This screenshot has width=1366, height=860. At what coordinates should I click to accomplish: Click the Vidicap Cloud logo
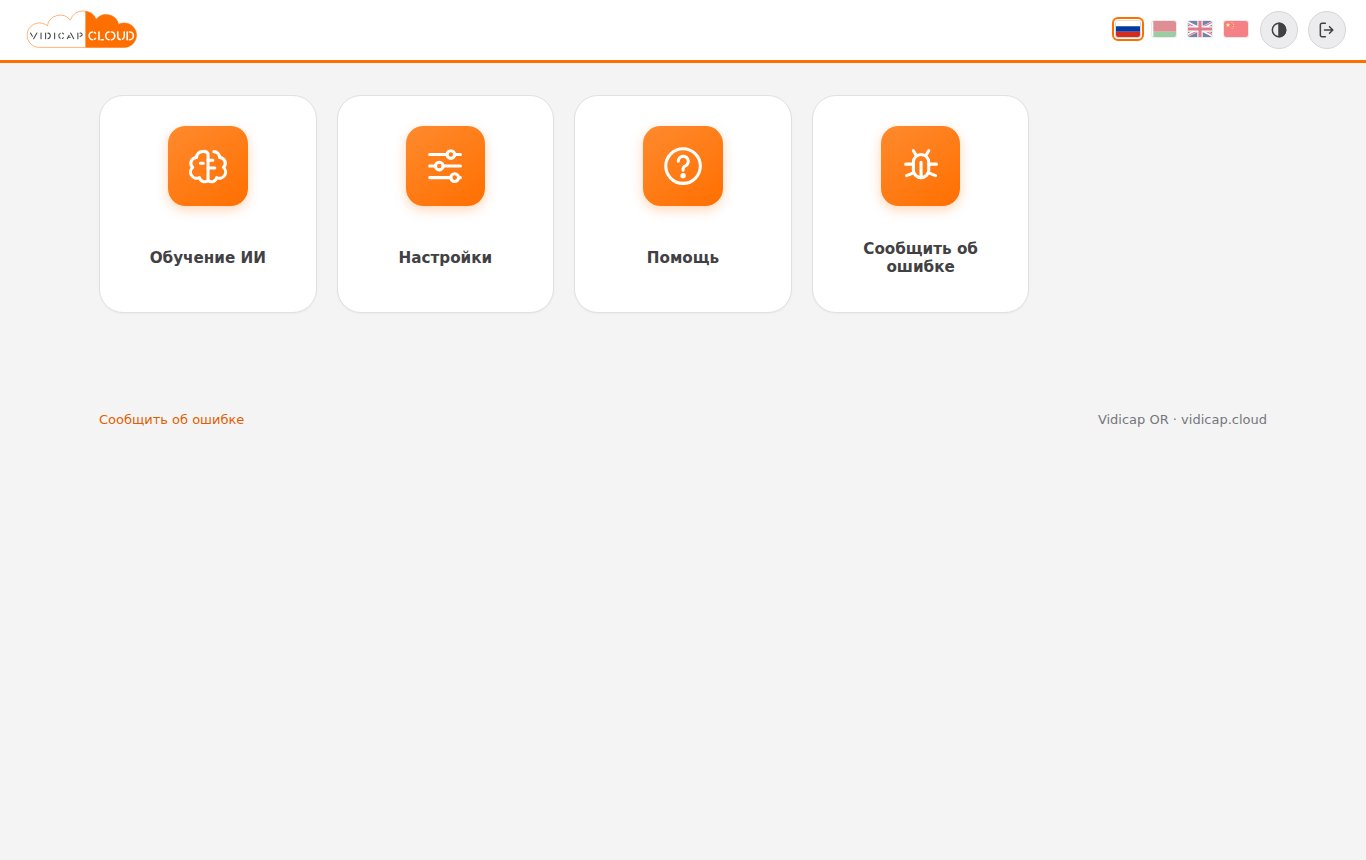coord(82,30)
